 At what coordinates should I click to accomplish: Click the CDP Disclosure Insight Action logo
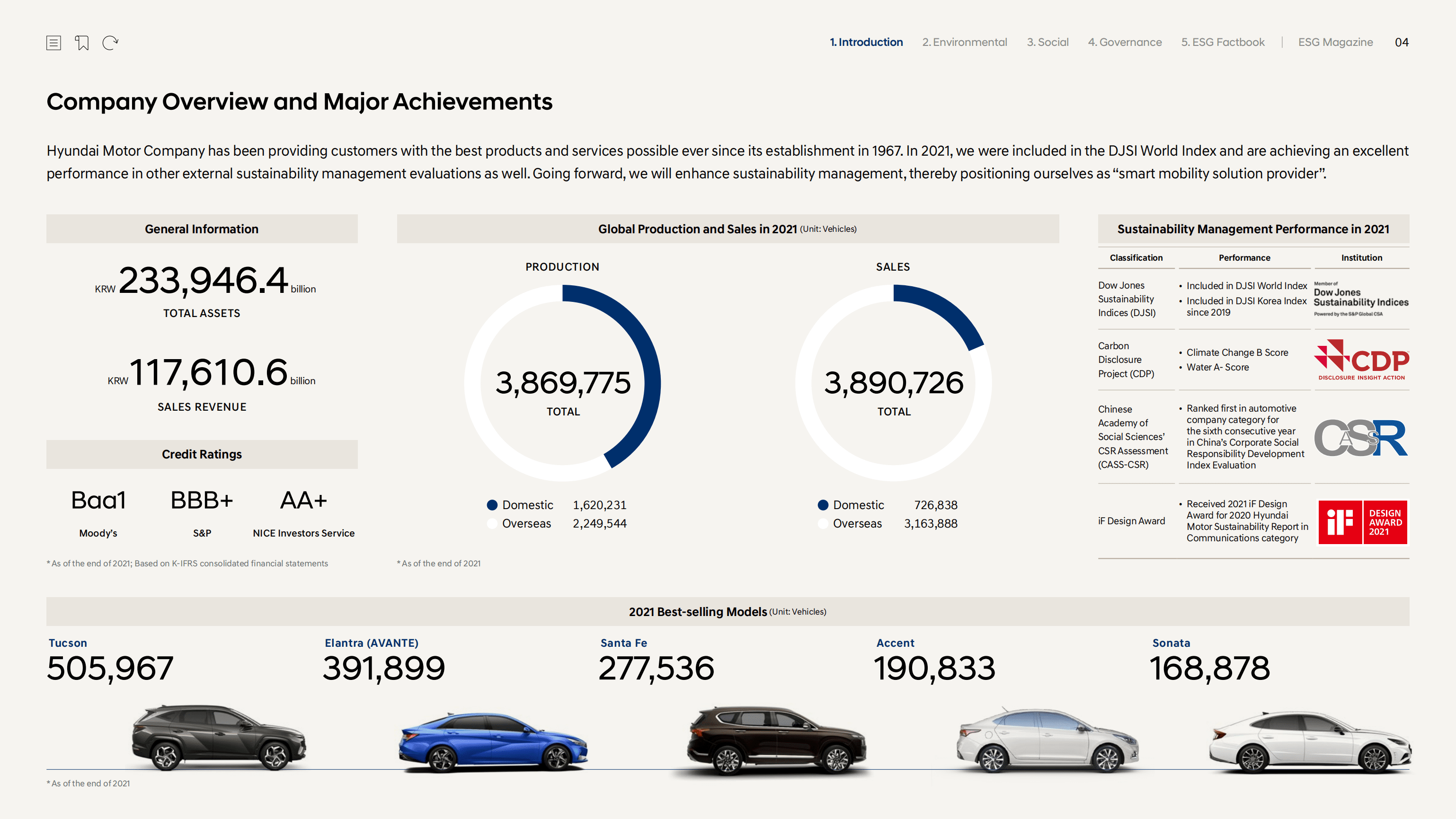1362,361
